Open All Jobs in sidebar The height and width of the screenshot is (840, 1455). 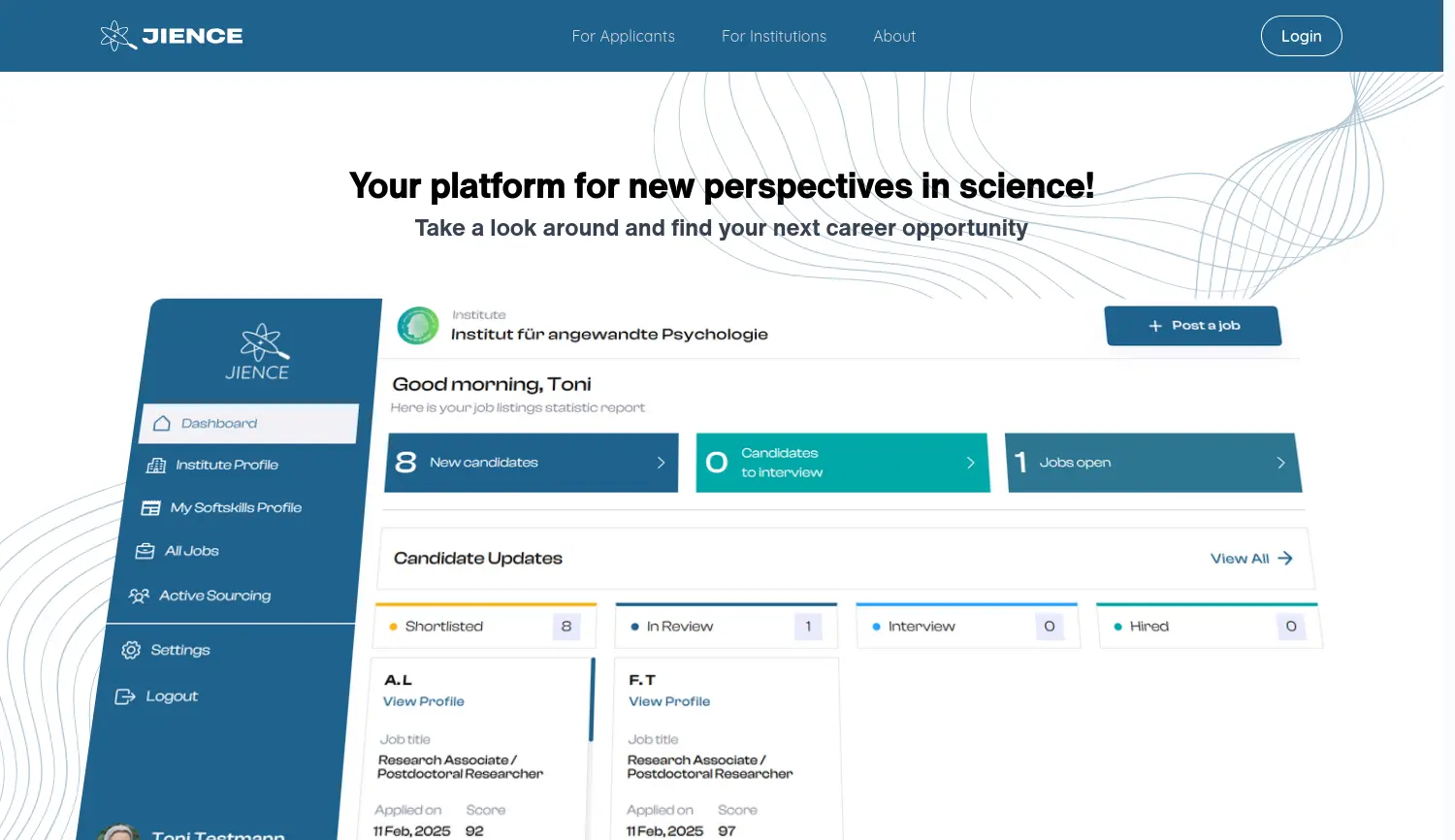pyautogui.click(x=192, y=551)
